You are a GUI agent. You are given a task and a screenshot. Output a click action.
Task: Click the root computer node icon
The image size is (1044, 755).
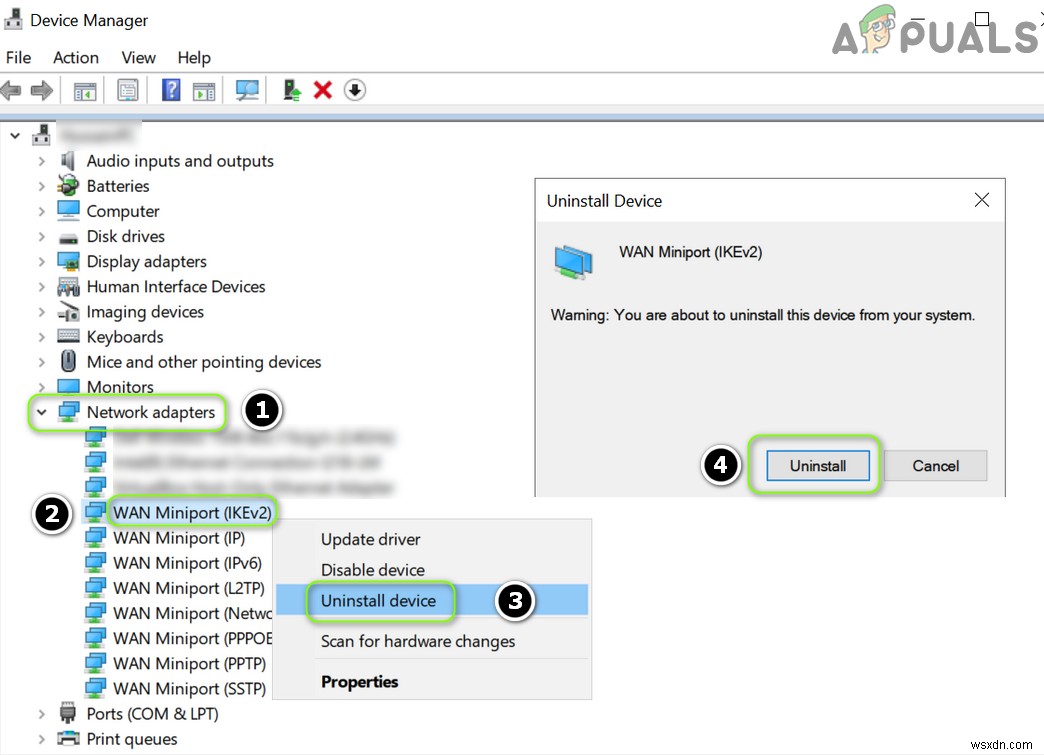tap(41, 135)
